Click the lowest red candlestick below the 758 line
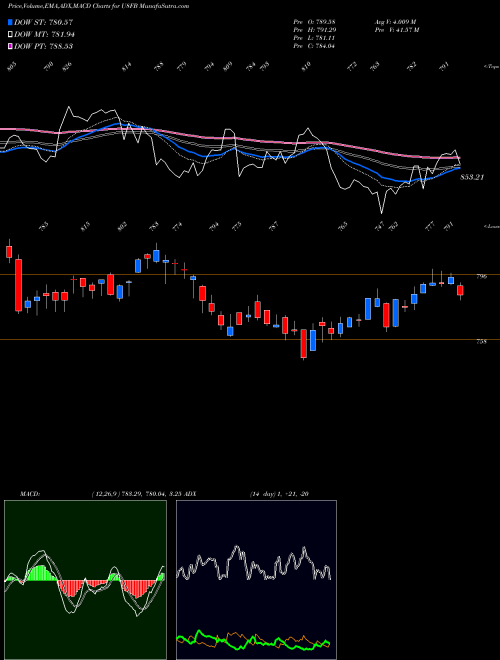Viewport: 500px width, 660px height. (303, 344)
